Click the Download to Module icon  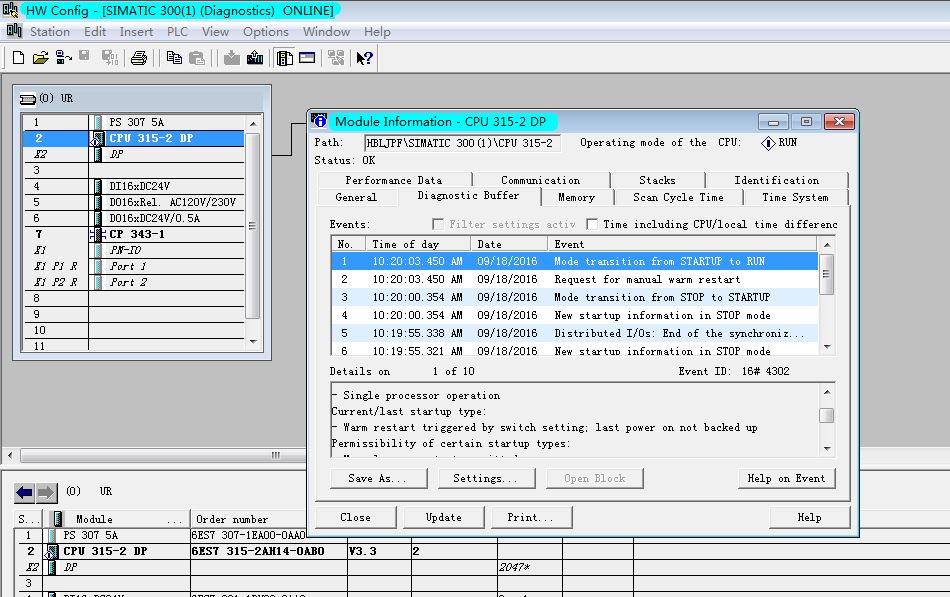coord(231,58)
